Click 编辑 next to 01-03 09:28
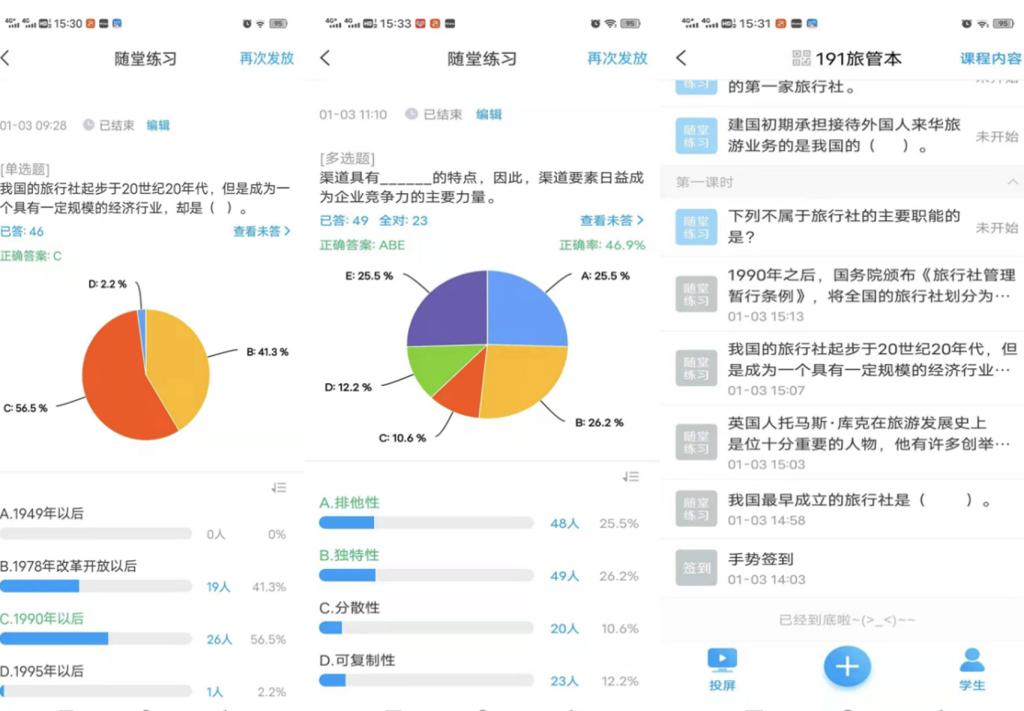Image resolution: width=1024 pixels, height=711 pixels. click(x=158, y=125)
